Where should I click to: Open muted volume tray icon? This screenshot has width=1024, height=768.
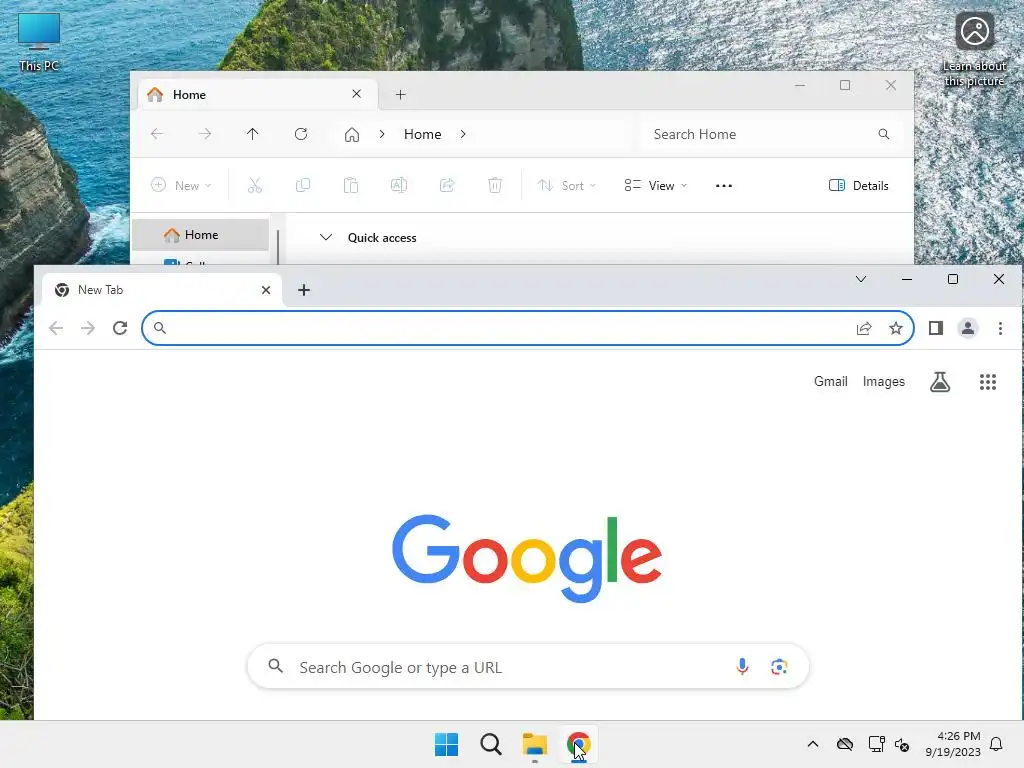[902, 744]
